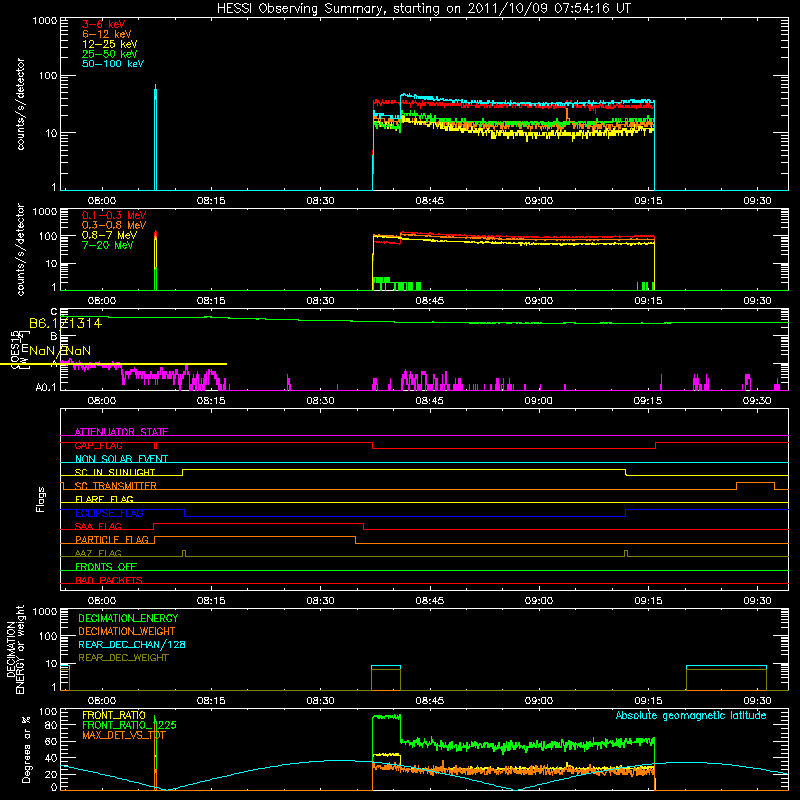
Task: Pick the SAA_FLAG label
Action: point(98,526)
